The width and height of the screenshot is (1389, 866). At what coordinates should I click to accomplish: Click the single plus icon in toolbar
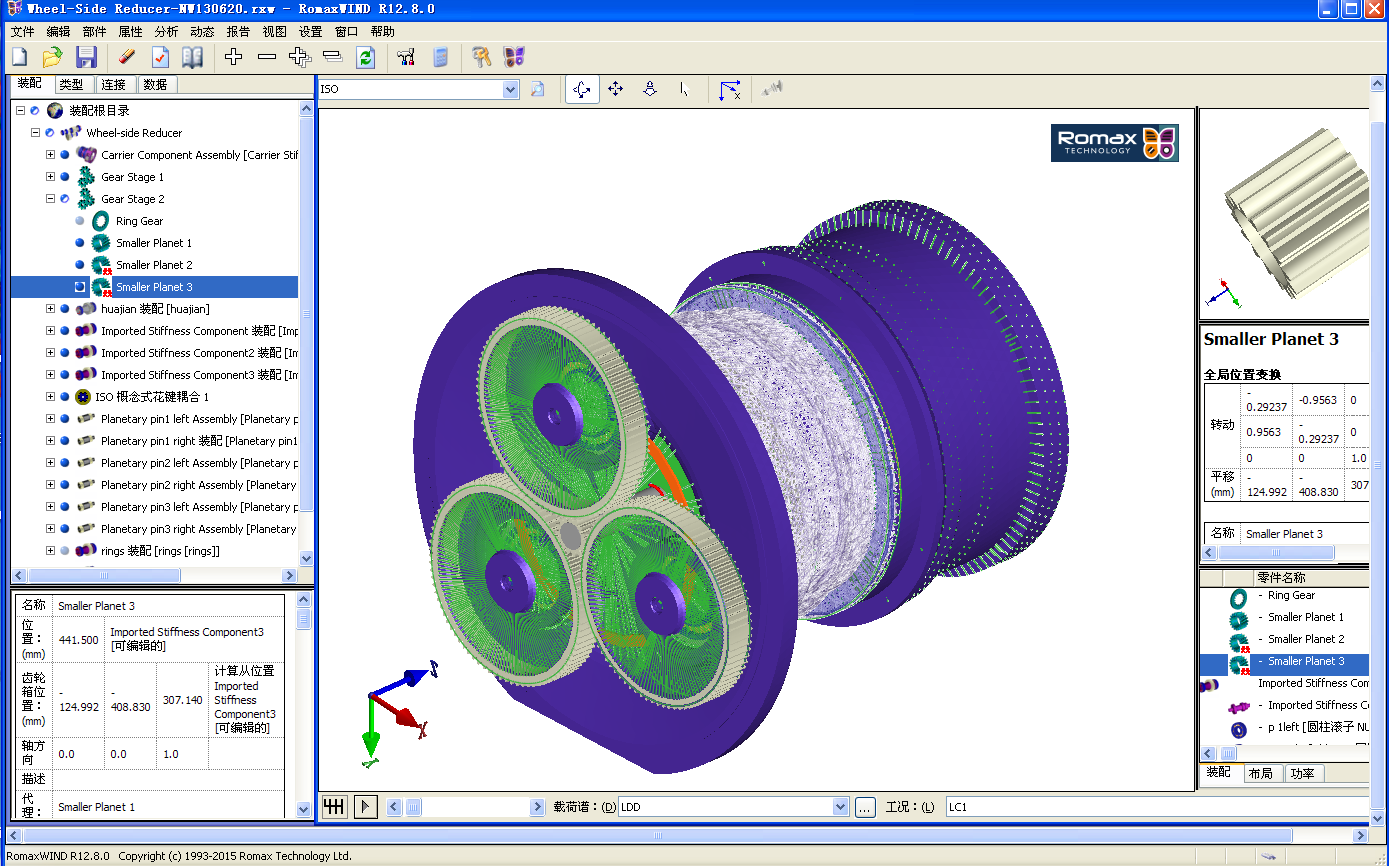(233, 57)
